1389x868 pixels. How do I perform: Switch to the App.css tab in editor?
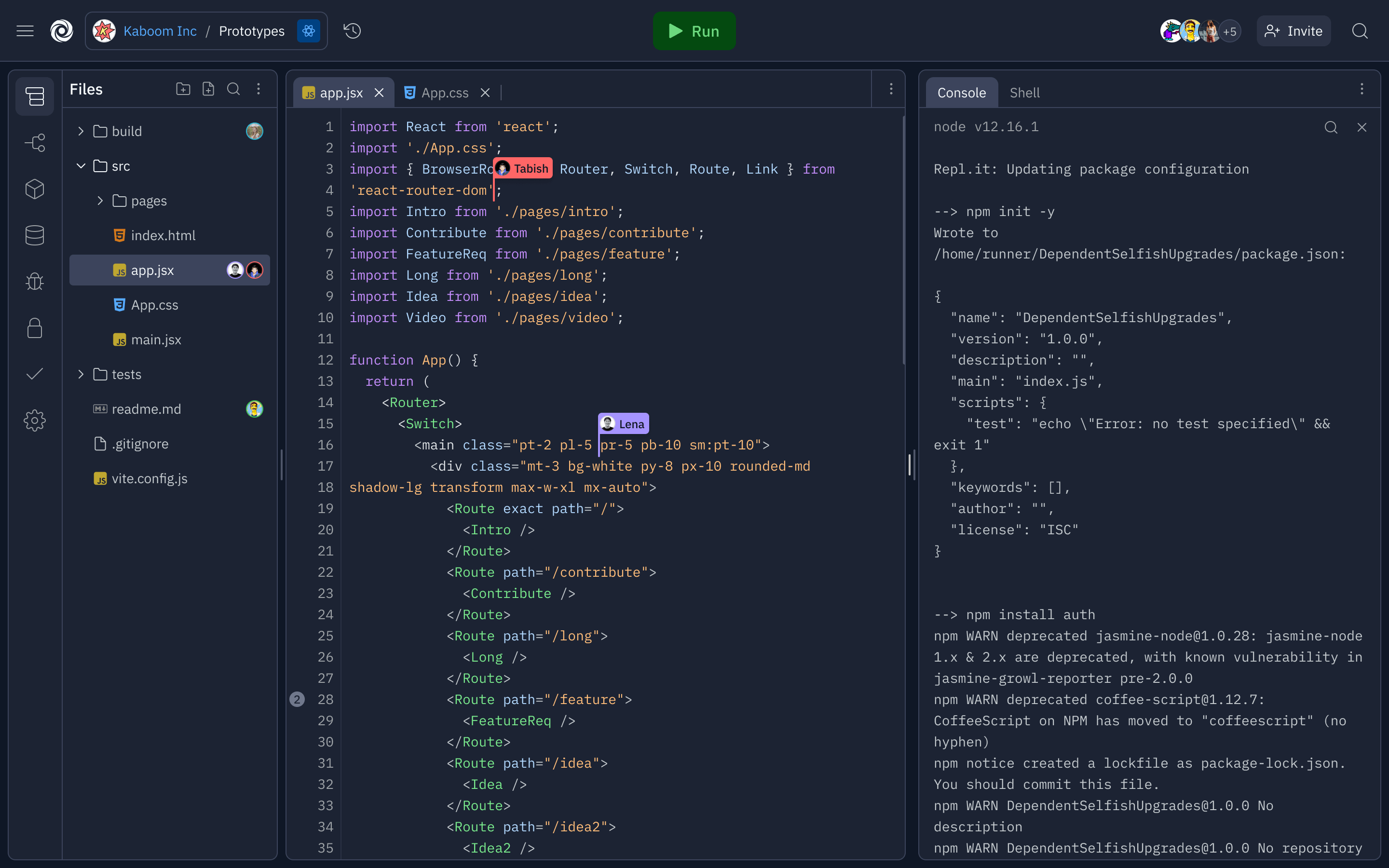(x=444, y=92)
